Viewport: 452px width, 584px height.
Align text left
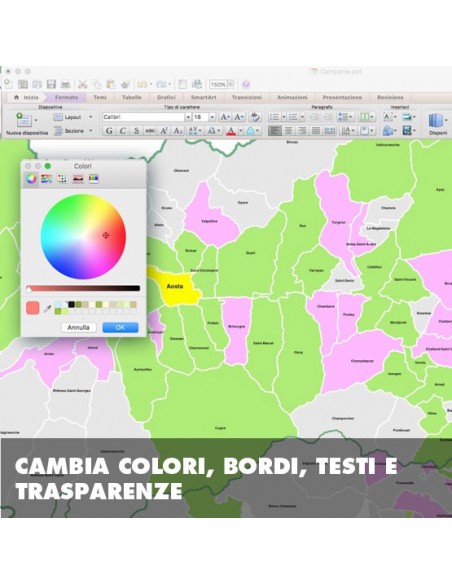pyautogui.click(x=275, y=131)
